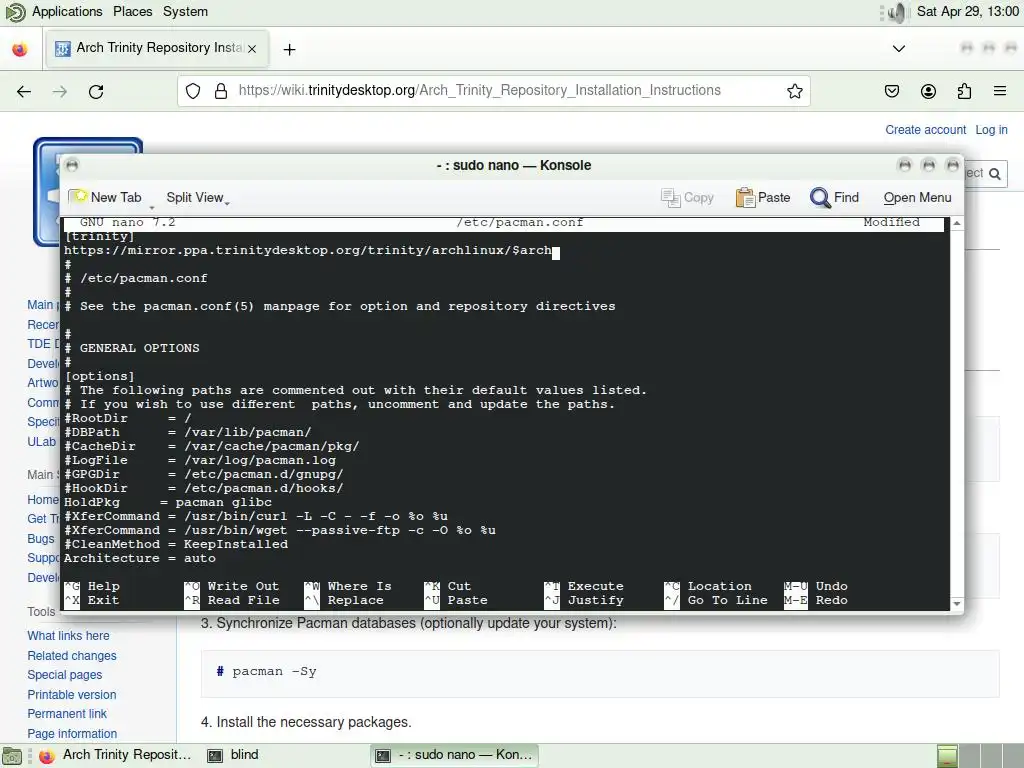Open the Firefox account icon
Viewport: 1024px width, 768px height.
[928, 91]
